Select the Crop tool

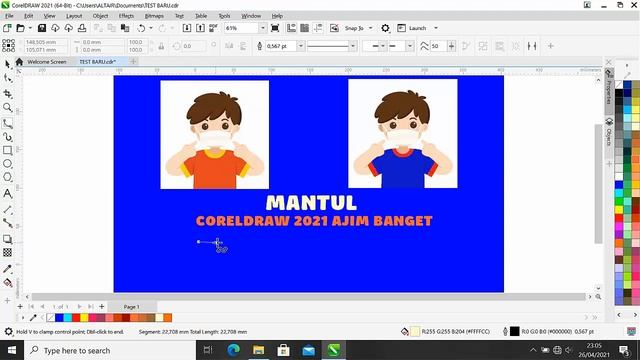(x=7, y=93)
